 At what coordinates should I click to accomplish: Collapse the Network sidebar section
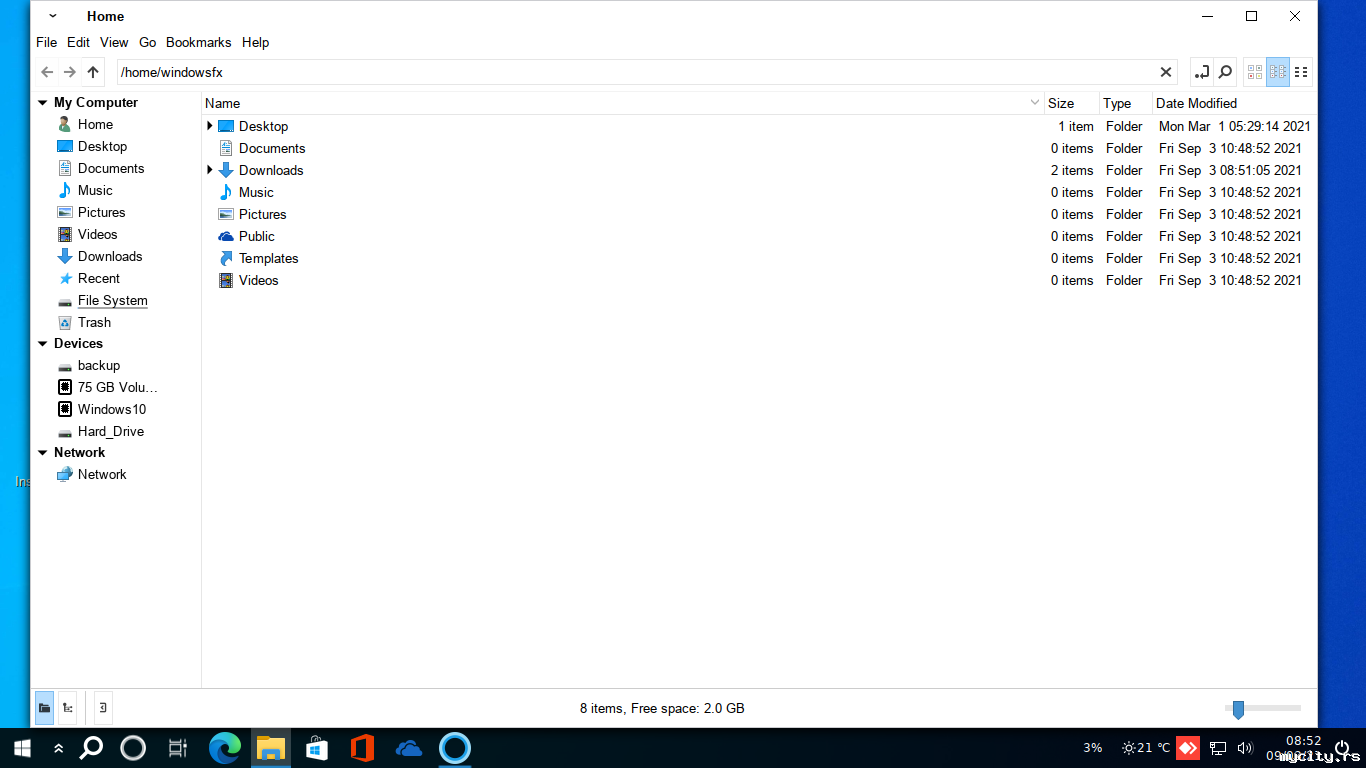(42, 453)
